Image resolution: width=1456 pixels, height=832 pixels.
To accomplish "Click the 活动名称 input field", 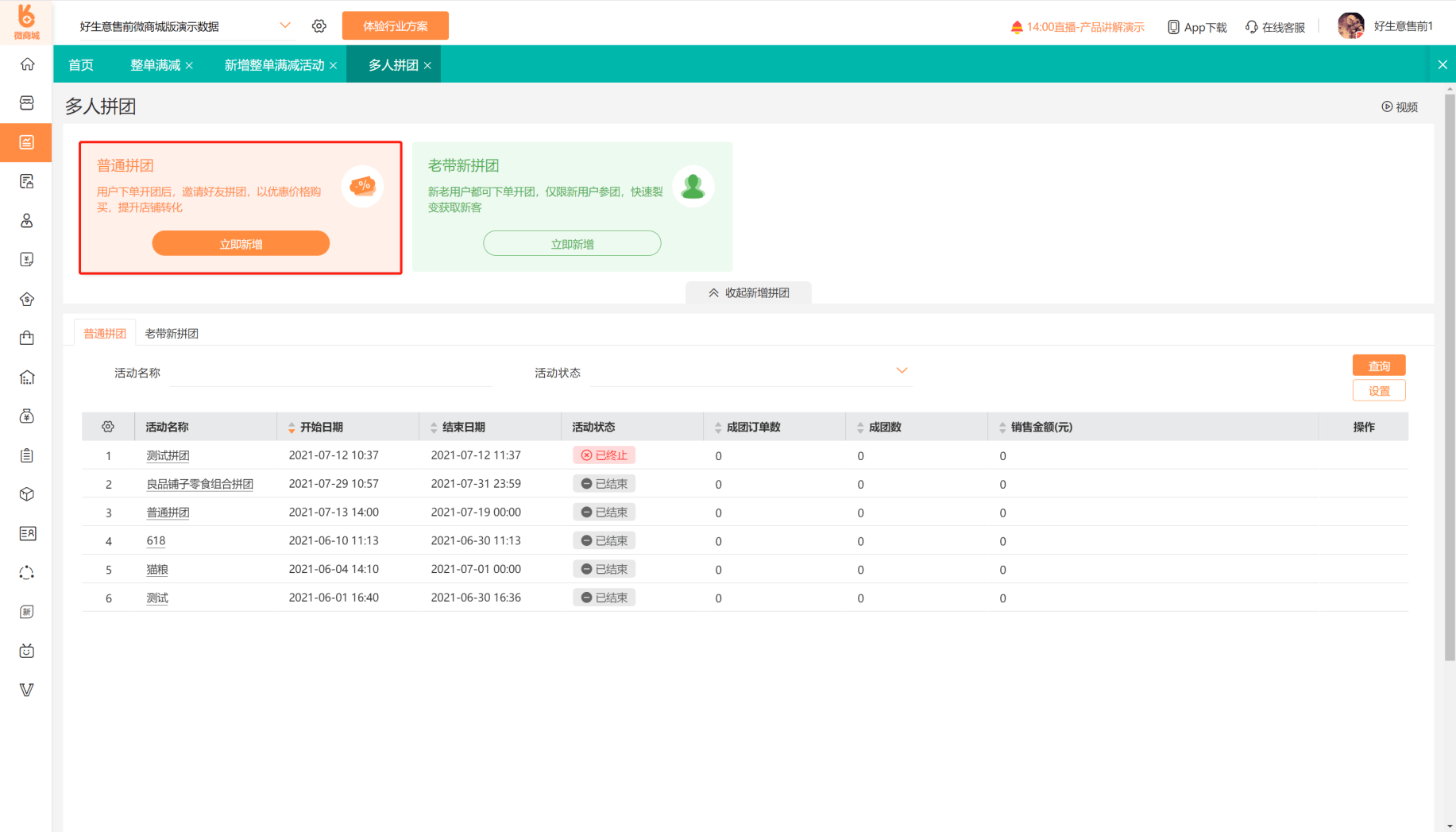I will click(331, 372).
